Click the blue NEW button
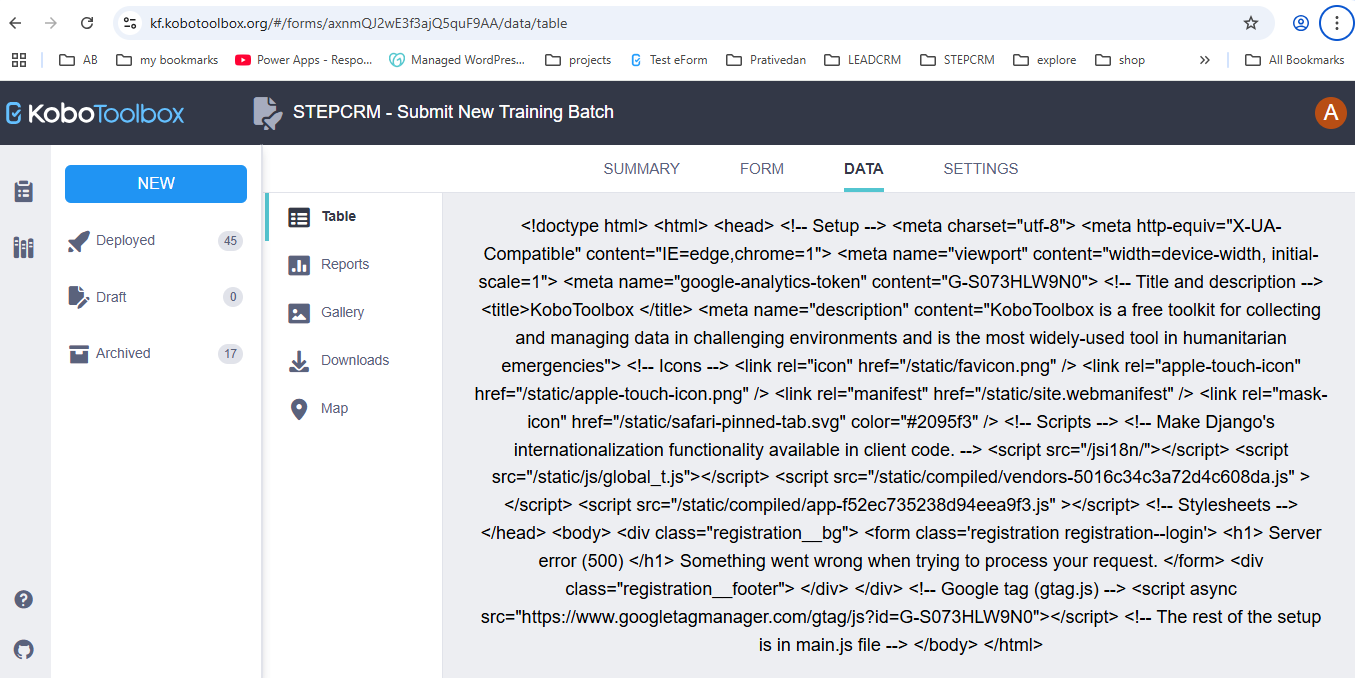This screenshot has height=678, width=1355. click(x=156, y=184)
